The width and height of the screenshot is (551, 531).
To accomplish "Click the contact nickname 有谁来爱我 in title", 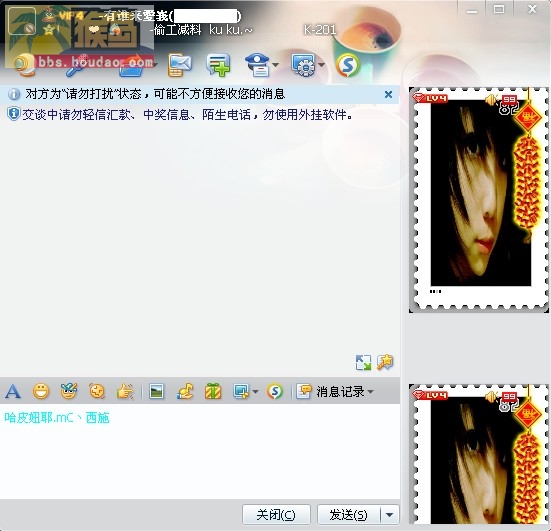I will (135, 16).
